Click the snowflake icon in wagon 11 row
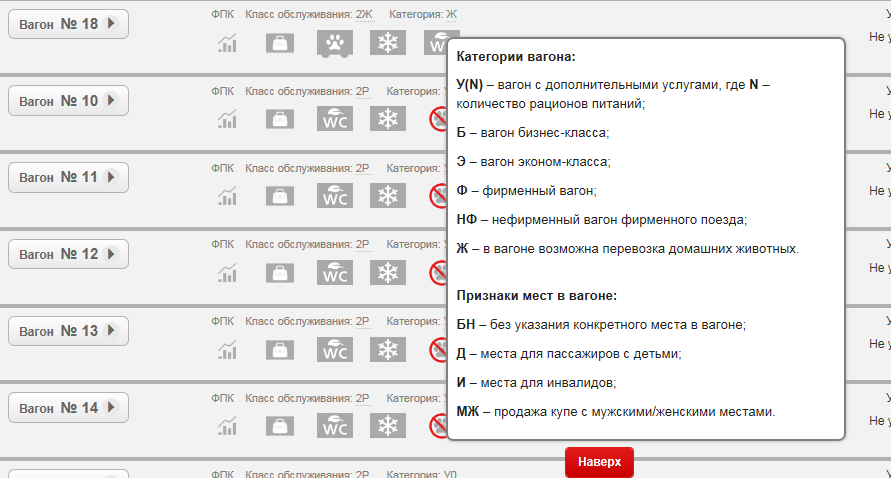891x478 pixels. click(387, 195)
